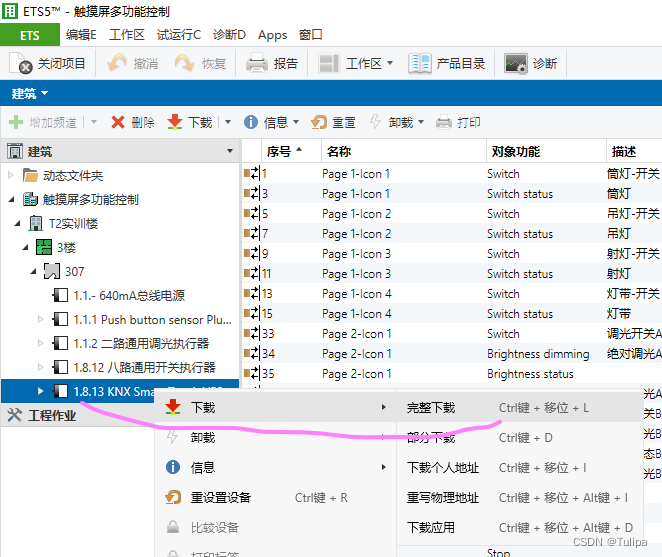This screenshot has width=662, height=557.
Task: Click the Reset Device menu icon
Action: (x=173, y=497)
